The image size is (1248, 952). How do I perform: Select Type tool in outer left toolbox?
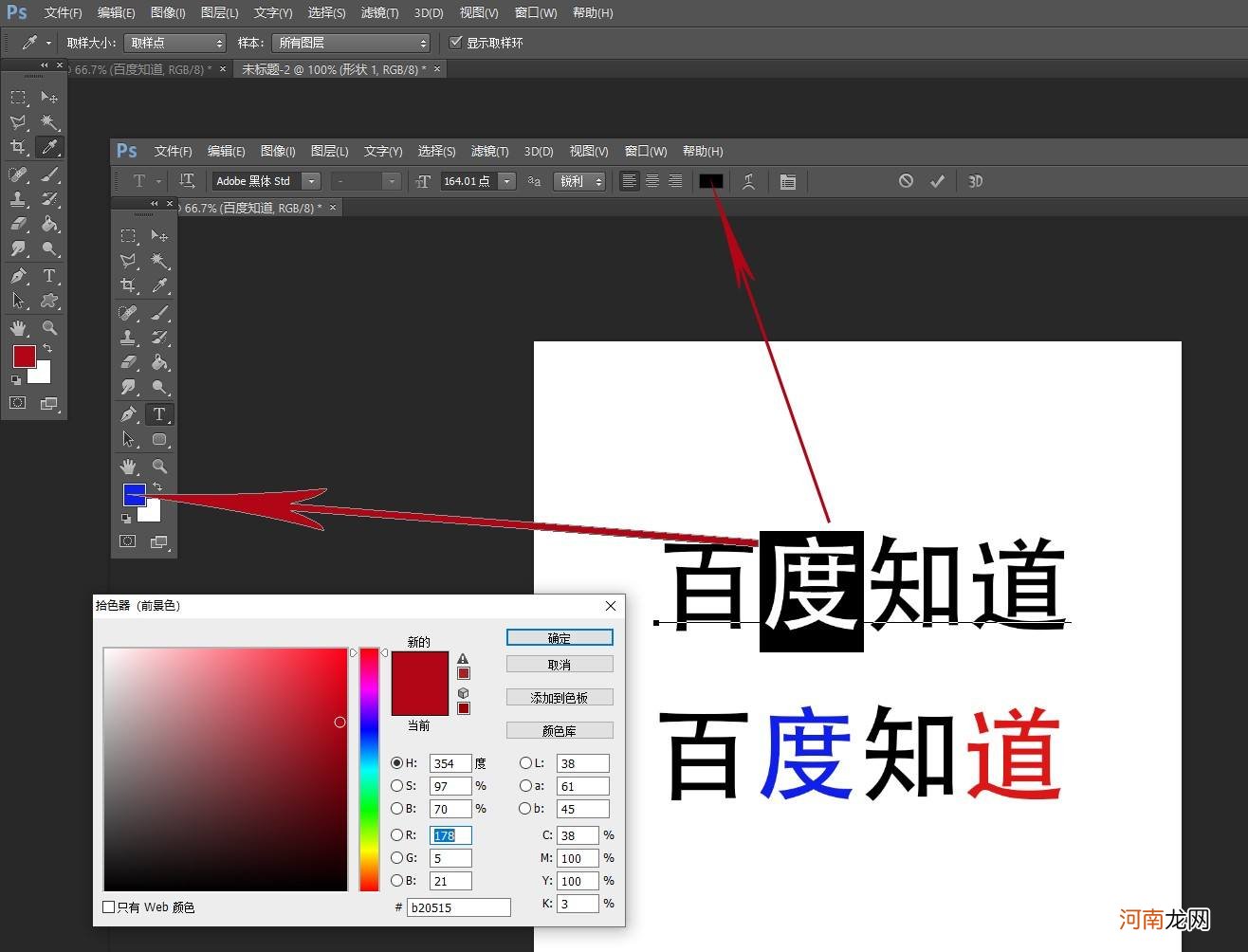pyautogui.click(x=49, y=276)
